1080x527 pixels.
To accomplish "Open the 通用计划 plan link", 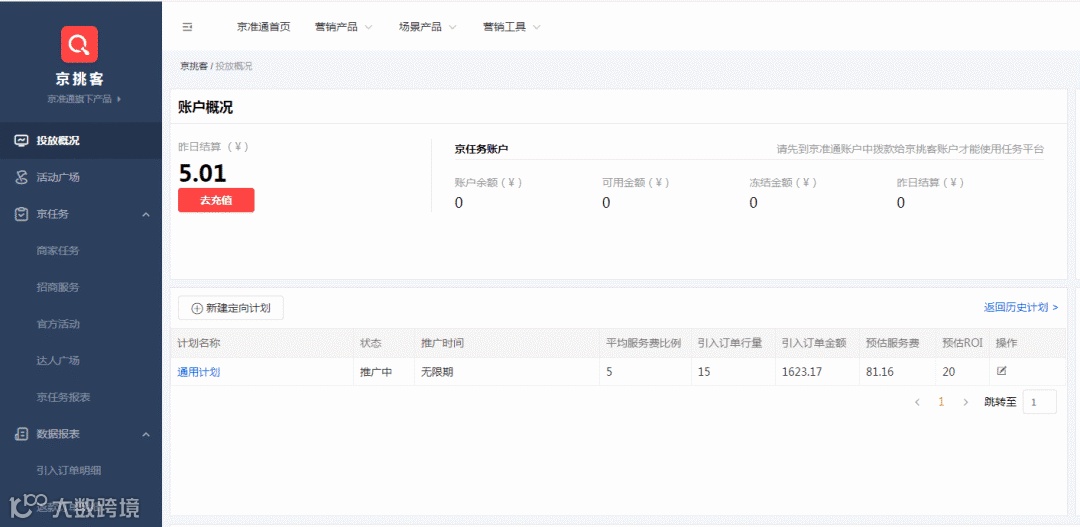I will (x=199, y=372).
